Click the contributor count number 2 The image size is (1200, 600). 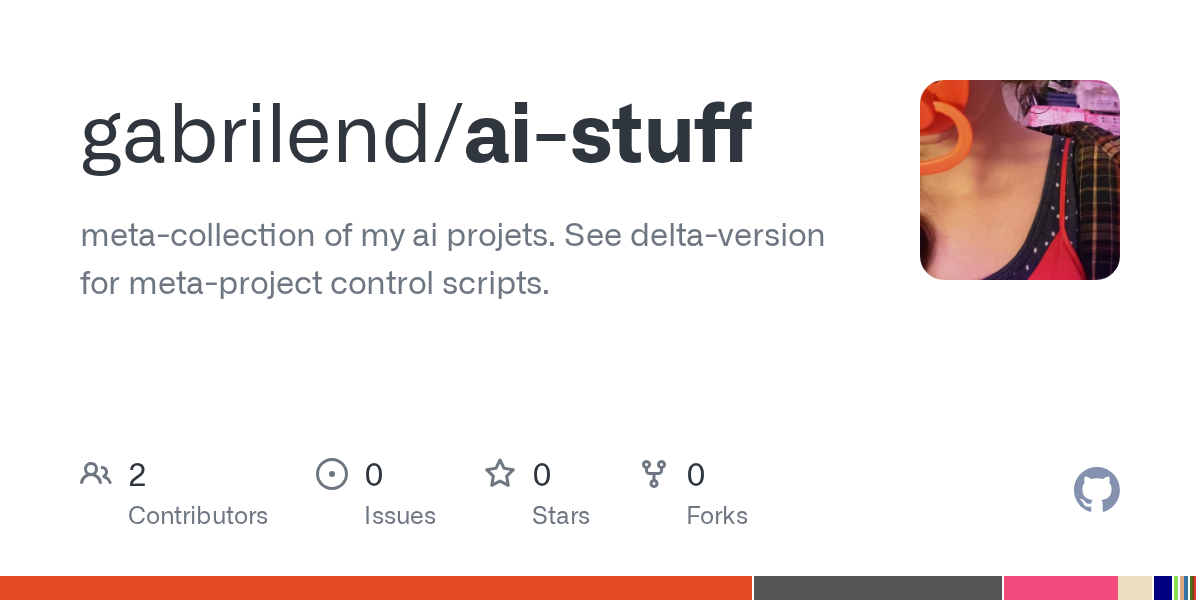point(137,475)
